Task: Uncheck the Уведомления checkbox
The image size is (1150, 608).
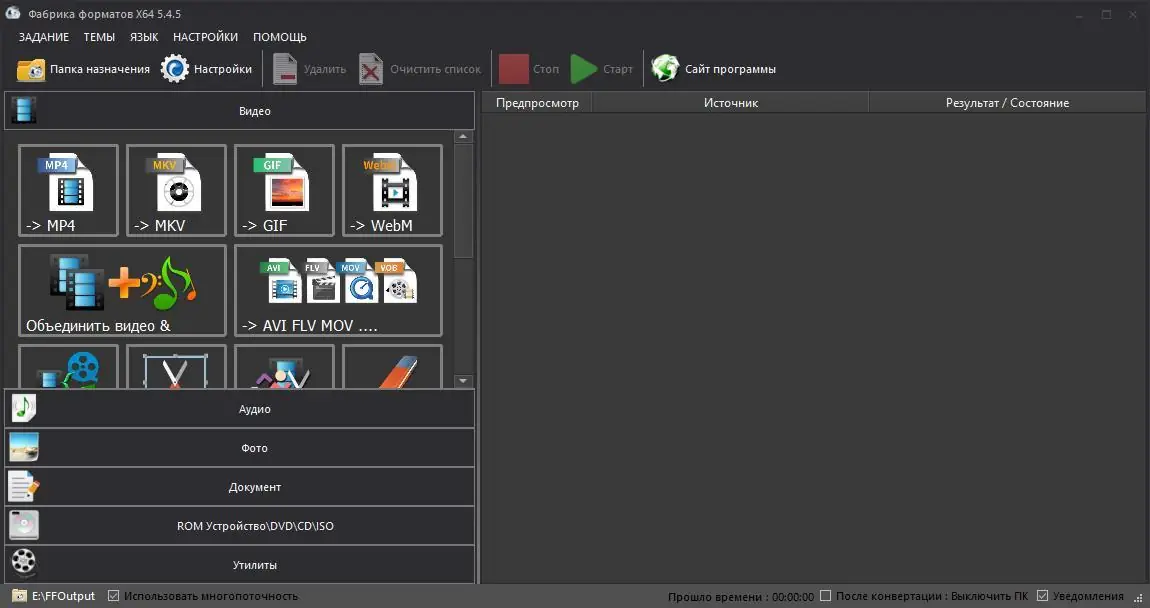Action: point(1043,594)
